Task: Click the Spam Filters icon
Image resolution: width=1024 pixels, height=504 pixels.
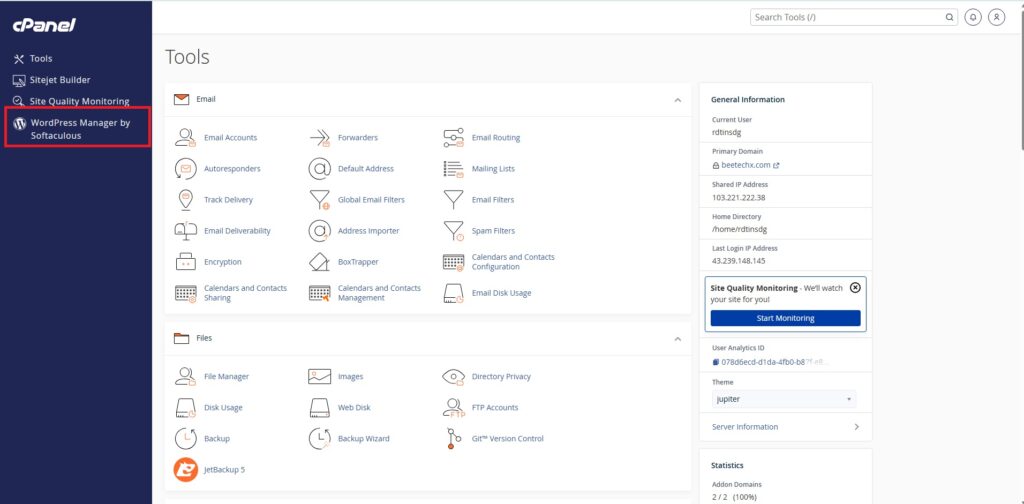Action: (x=453, y=230)
